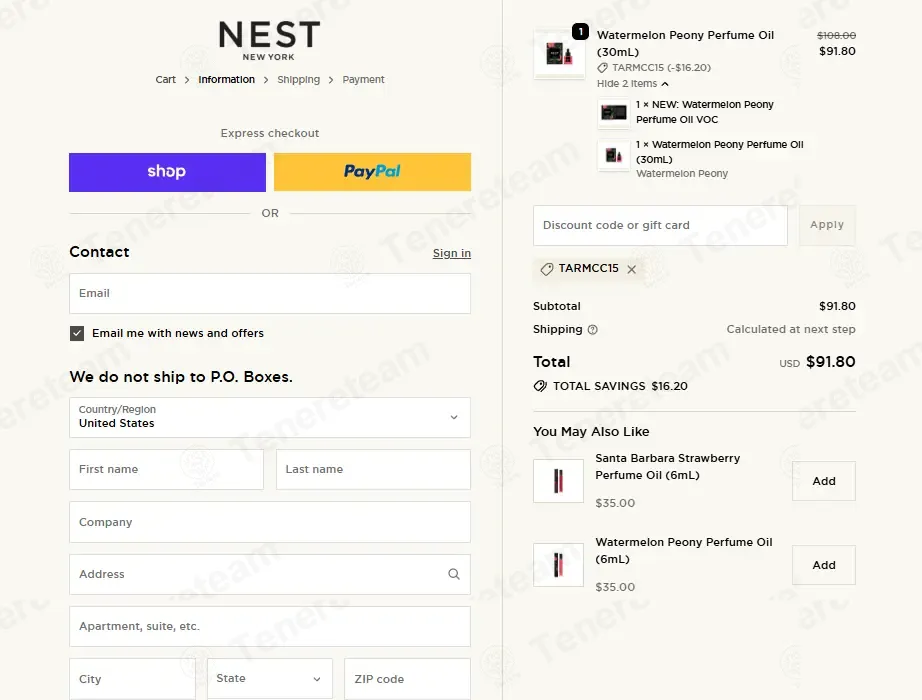Collapse the Hide 2 items expander
Screen dimensions: 922x700
(x=633, y=84)
